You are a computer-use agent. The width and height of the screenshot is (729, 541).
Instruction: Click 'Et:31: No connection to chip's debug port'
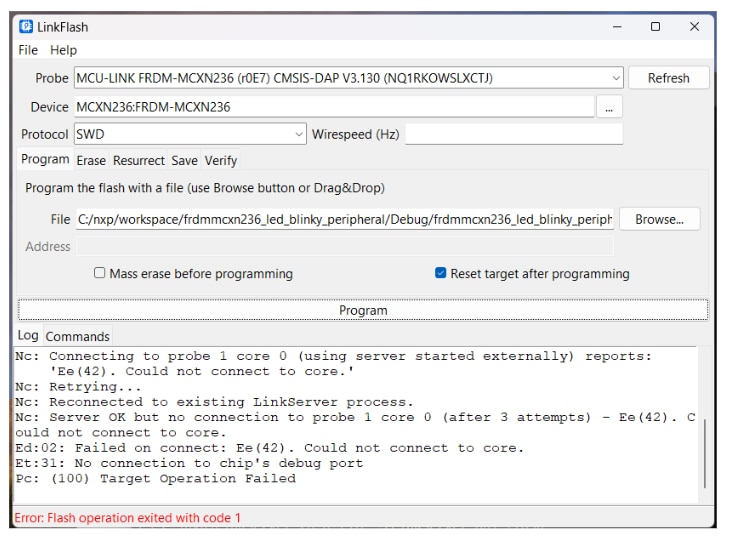(189, 463)
